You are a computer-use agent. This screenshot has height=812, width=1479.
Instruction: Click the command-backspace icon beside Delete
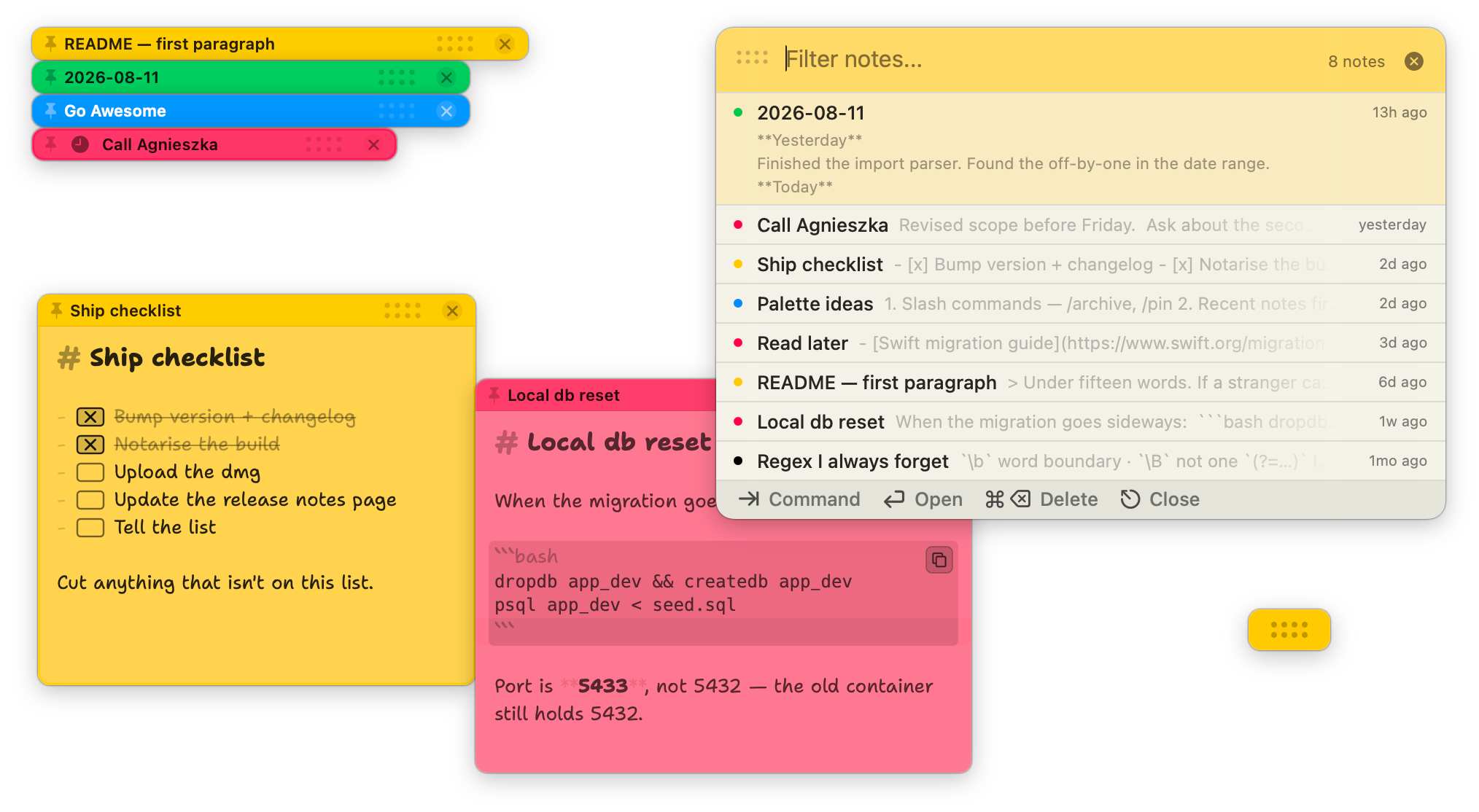[x=1008, y=499]
